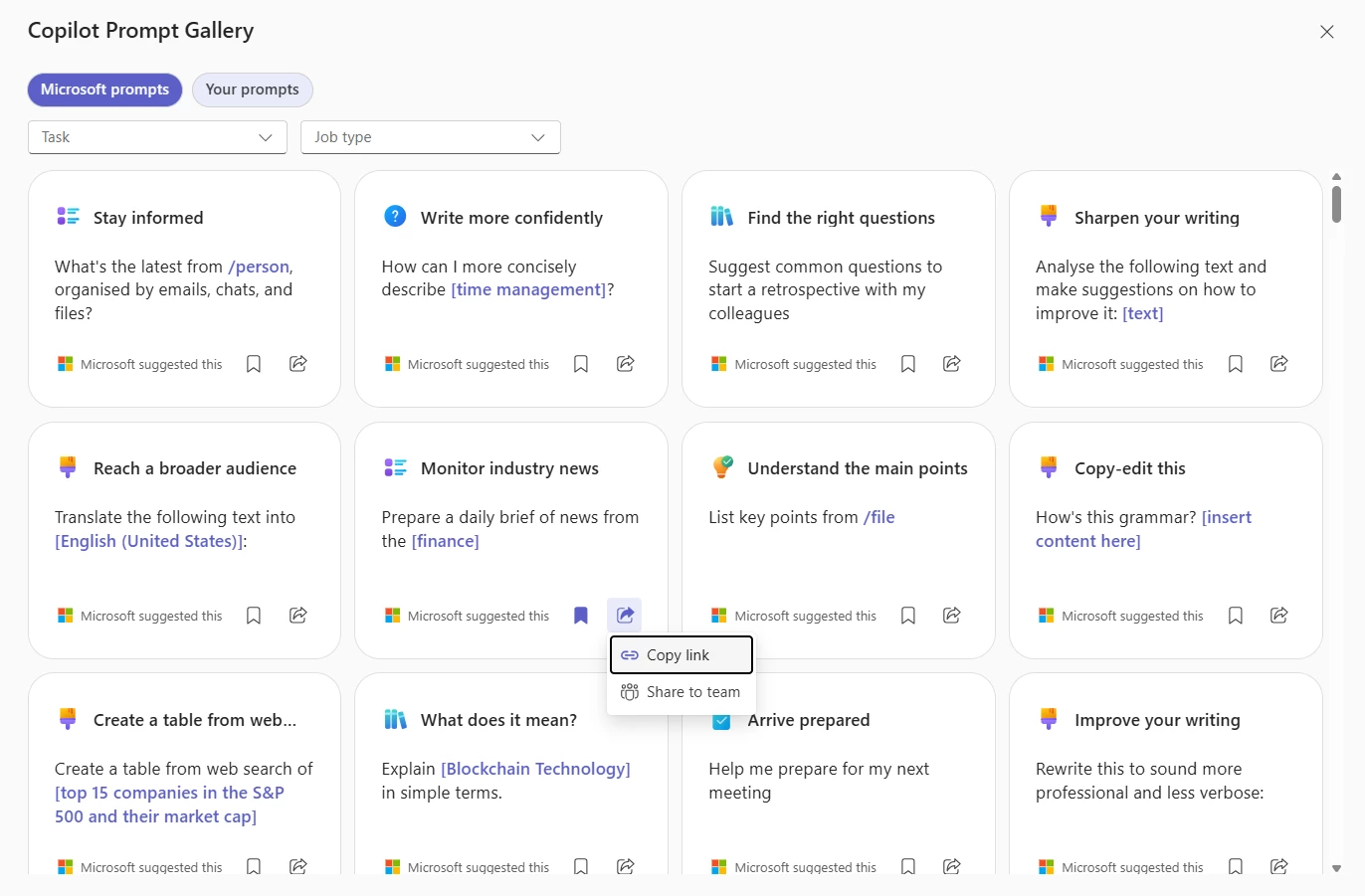Screen dimensions: 1365x896
Task: Bookmark the What does it mean prompt
Action: click(581, 866)
